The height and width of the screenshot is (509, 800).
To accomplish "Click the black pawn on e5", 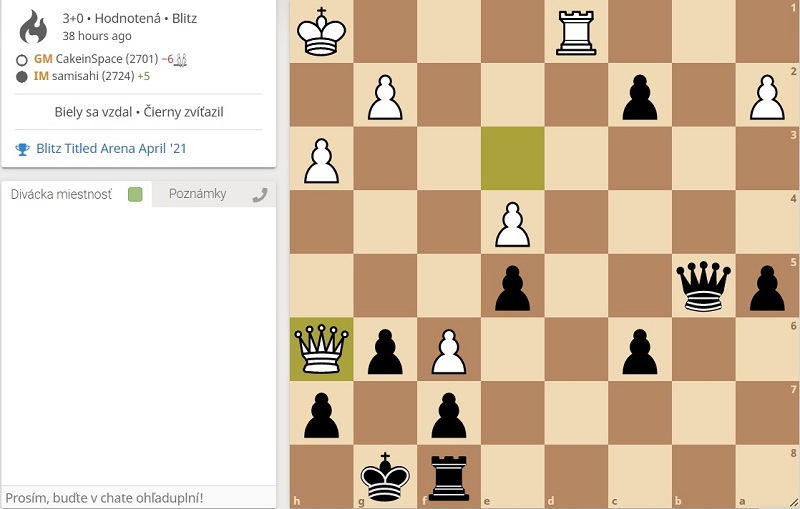I will pyautogui.click(x=512, y=286).
